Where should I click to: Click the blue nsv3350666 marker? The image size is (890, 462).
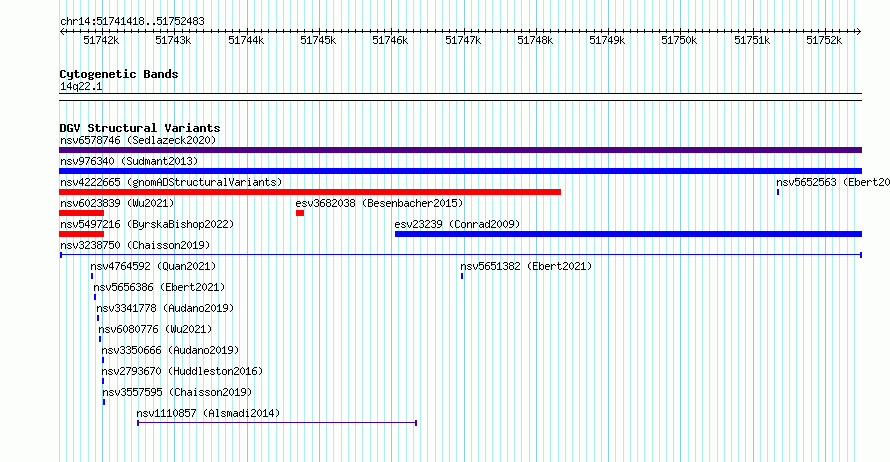tap(103, 360)
